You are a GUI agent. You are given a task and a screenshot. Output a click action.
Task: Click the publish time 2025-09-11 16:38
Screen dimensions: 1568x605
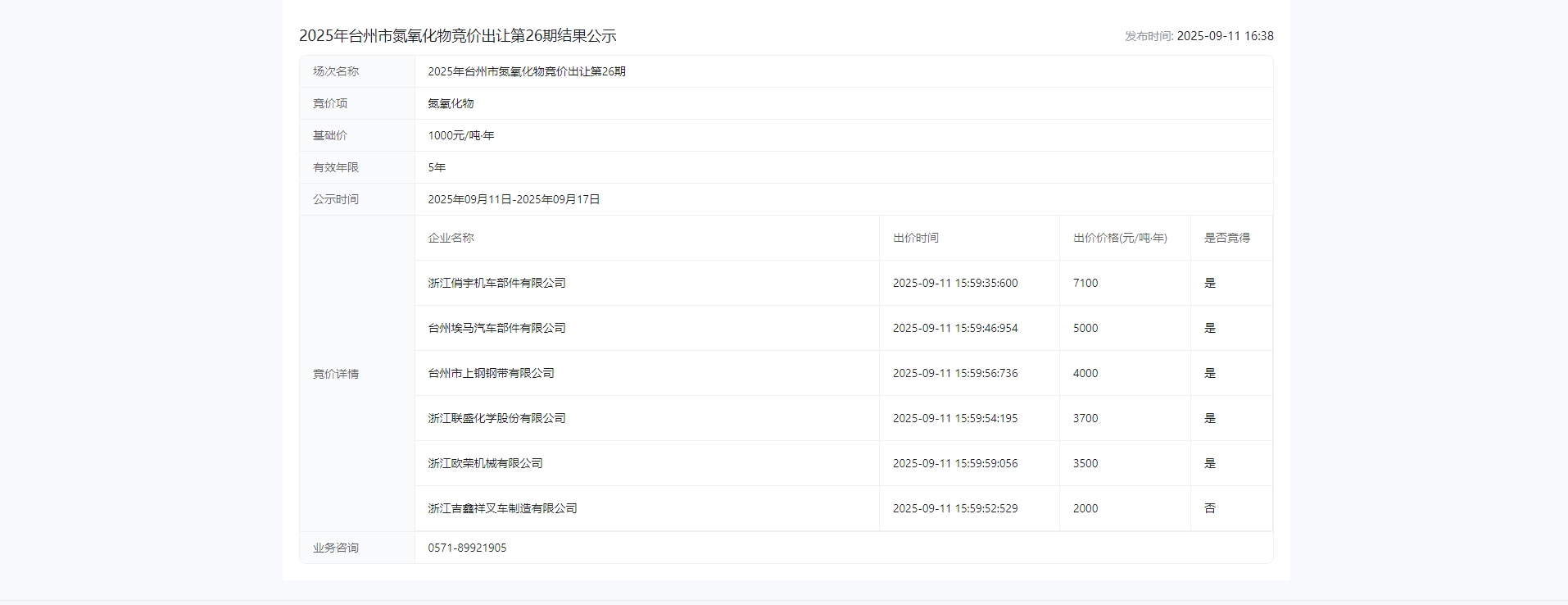[x=1224, y=36]
